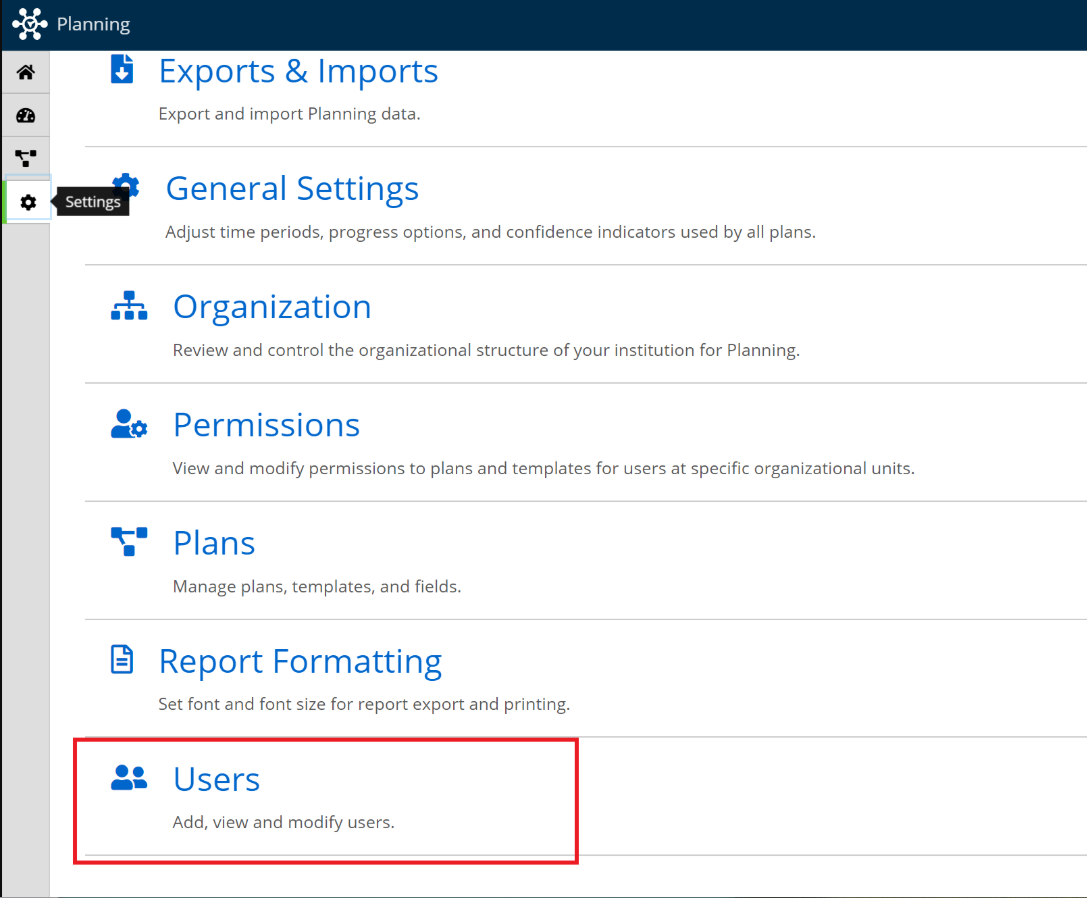Click the hierarchy icon beside the Plans heading
The width and height of the screenshot is (1087, 898).
128,541
